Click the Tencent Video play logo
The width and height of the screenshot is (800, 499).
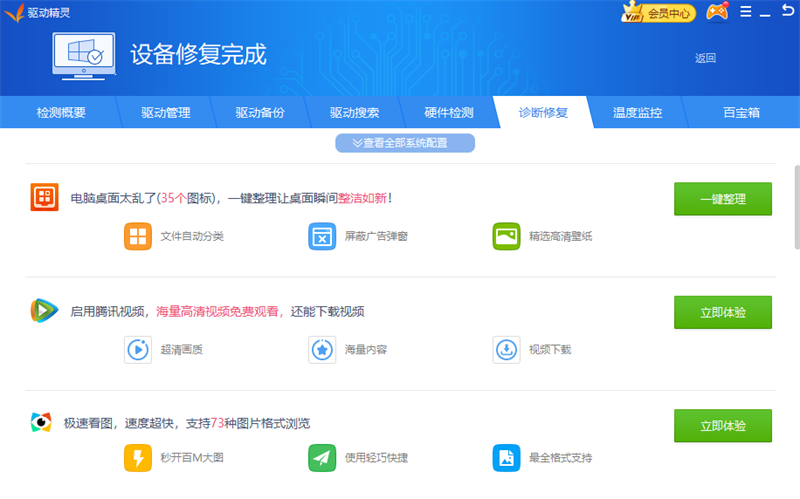44,311
